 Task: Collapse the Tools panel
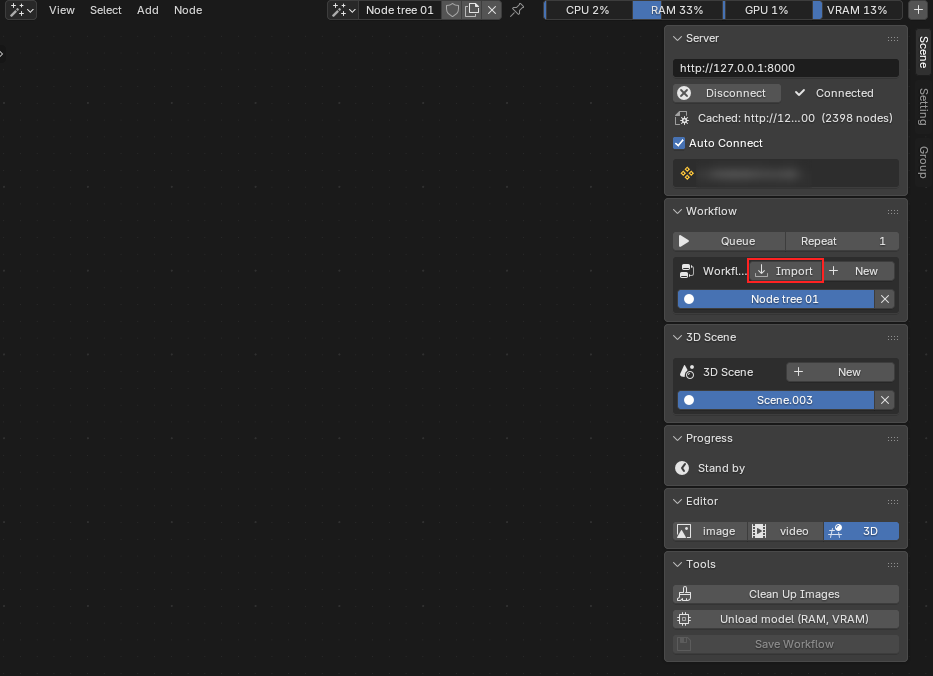tap(677, 565)
